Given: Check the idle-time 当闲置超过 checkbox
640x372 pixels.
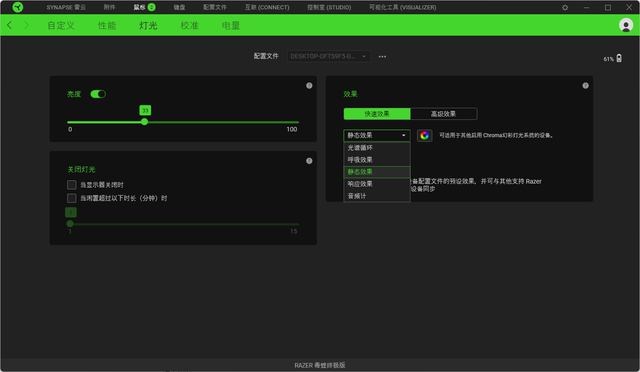Looking at the screenshot, I should point(71,198).
